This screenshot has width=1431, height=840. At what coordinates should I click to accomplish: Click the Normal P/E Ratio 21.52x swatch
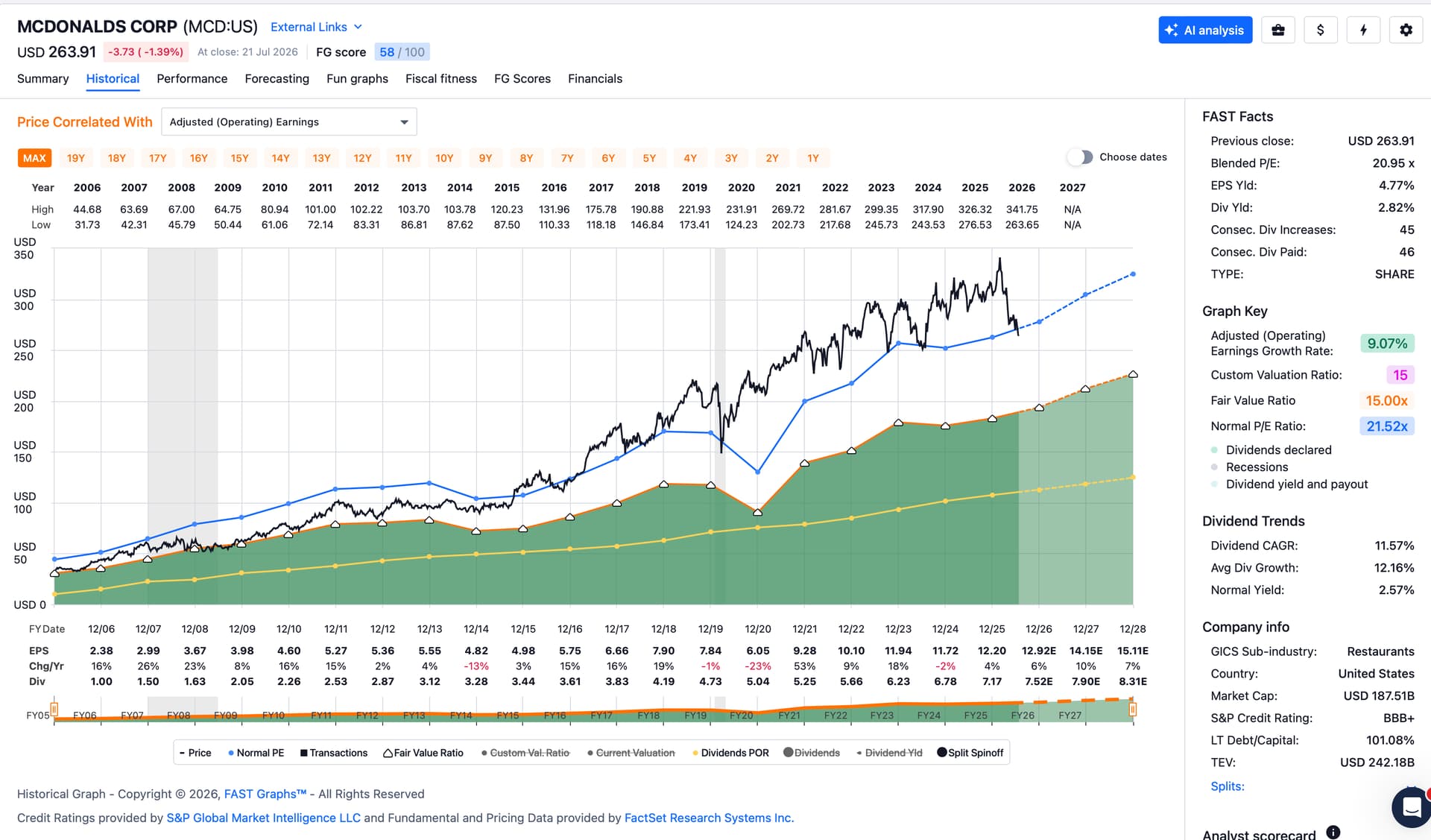point(1386,426)
